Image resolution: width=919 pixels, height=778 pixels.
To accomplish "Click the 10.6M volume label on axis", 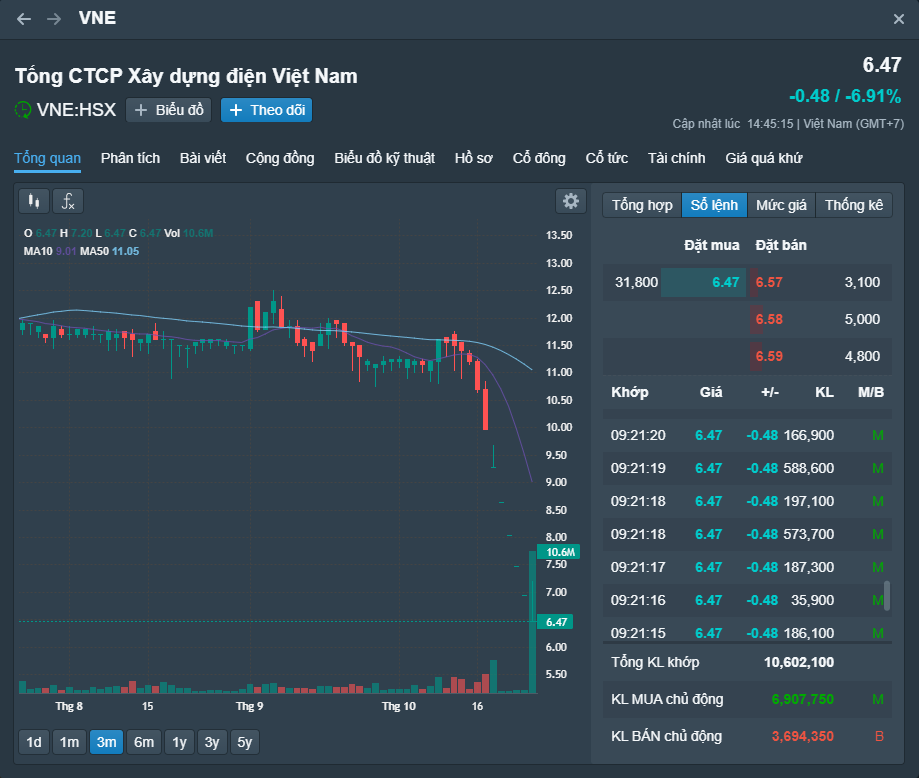I will pos(560,552).
